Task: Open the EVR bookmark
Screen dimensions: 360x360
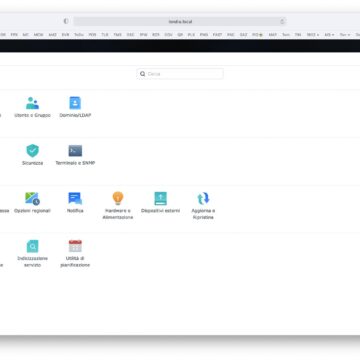Action: 65,35
